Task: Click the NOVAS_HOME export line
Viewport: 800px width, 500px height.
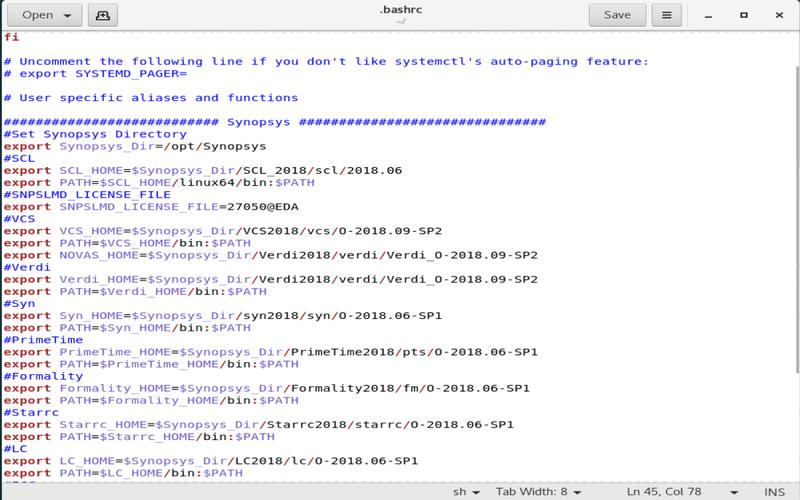Action: 271,255
